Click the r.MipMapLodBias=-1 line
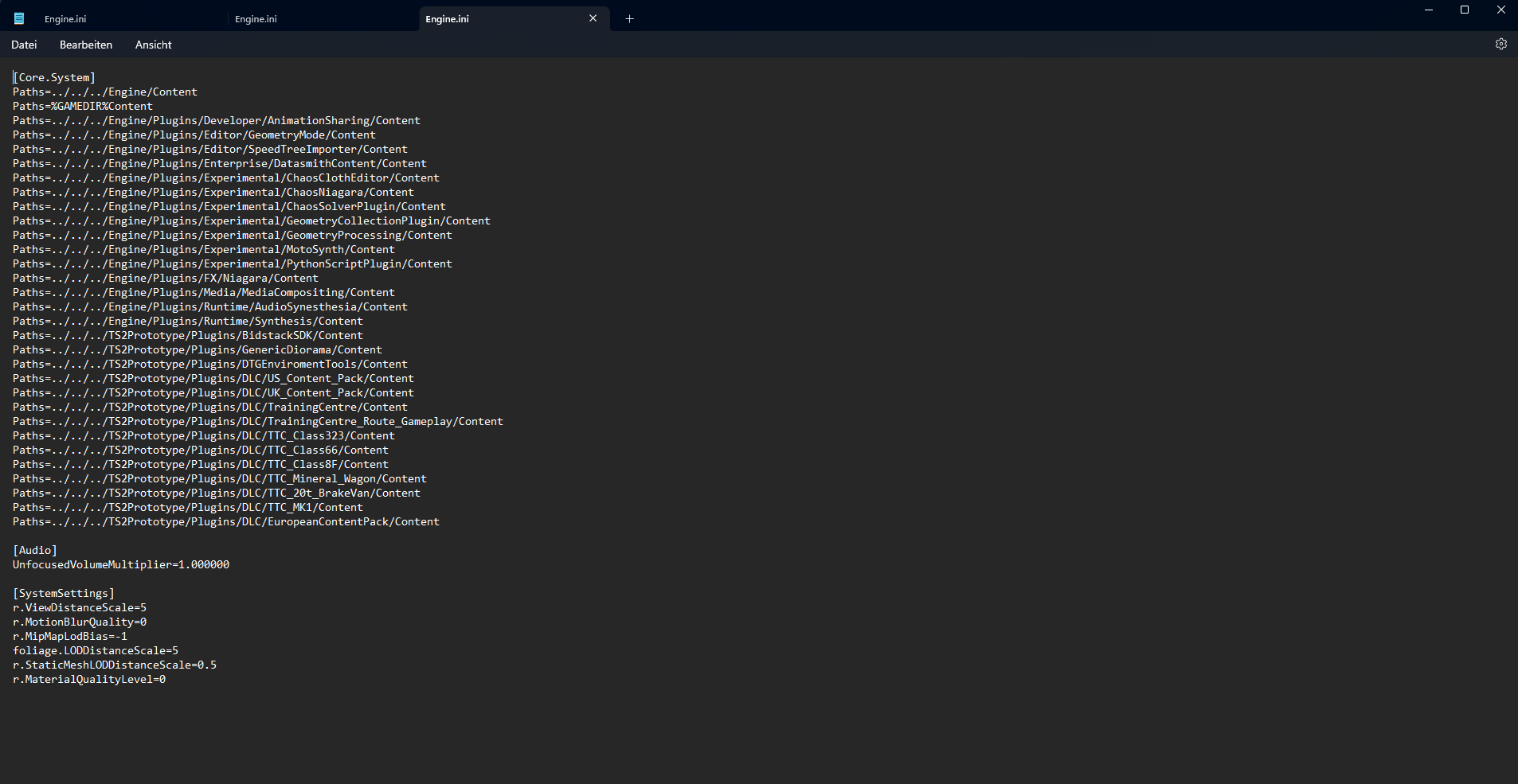The height and width of the screenshot is (784, 1518). pyautogui.click(x=70, y=636)
